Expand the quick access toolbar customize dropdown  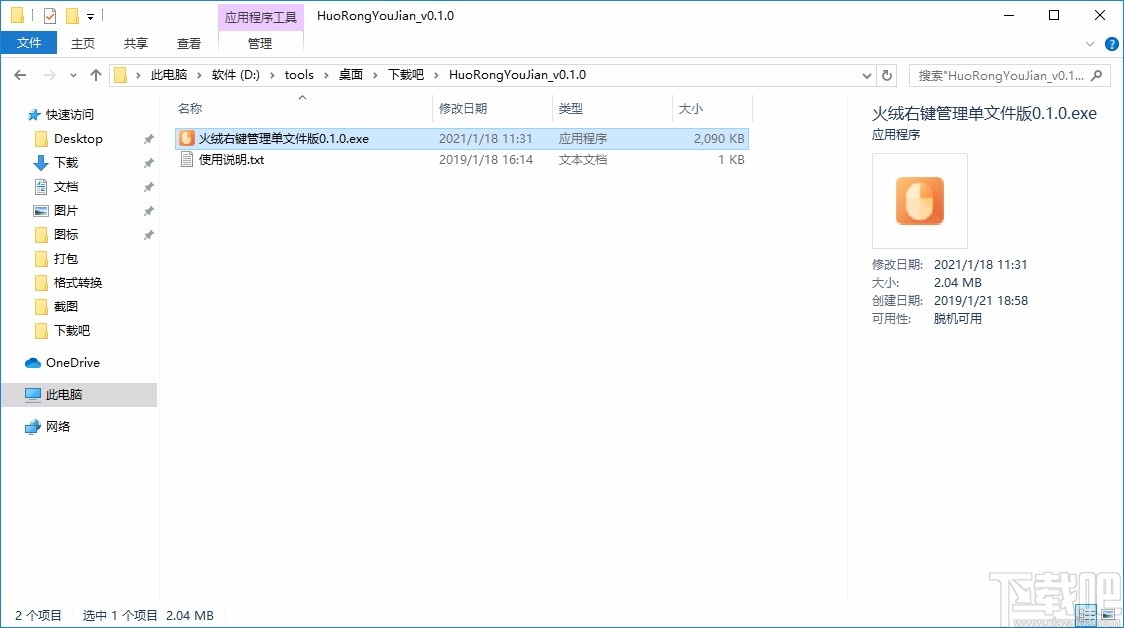88,14
